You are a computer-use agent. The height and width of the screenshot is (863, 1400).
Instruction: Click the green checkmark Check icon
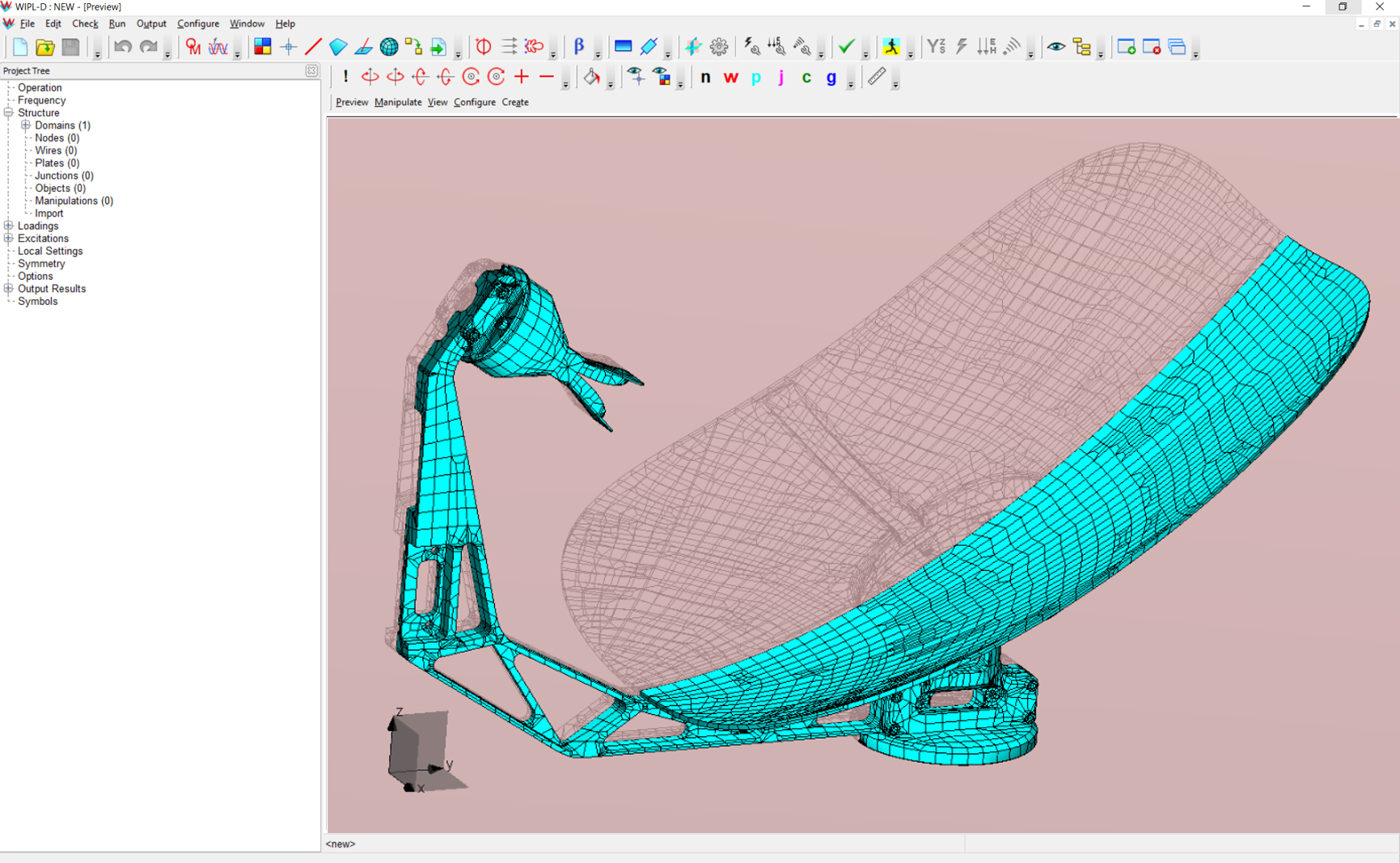tap(846, 47)
